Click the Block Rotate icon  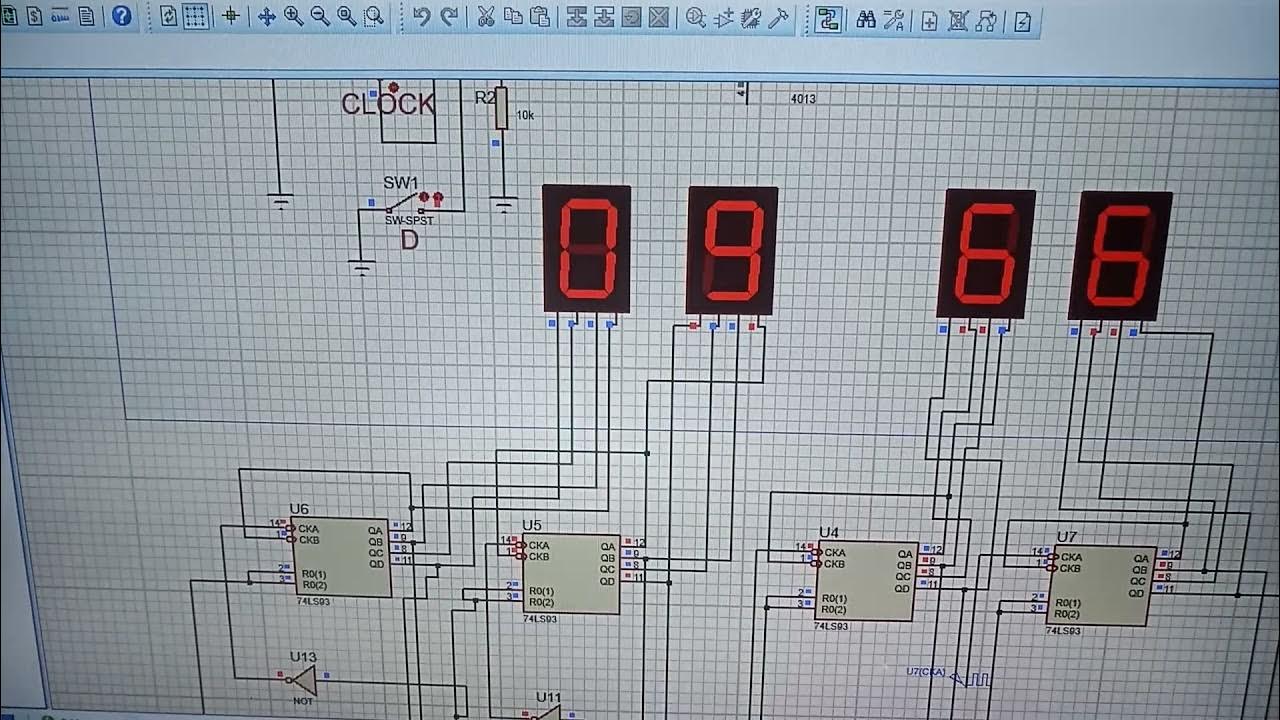click(631, 18)
